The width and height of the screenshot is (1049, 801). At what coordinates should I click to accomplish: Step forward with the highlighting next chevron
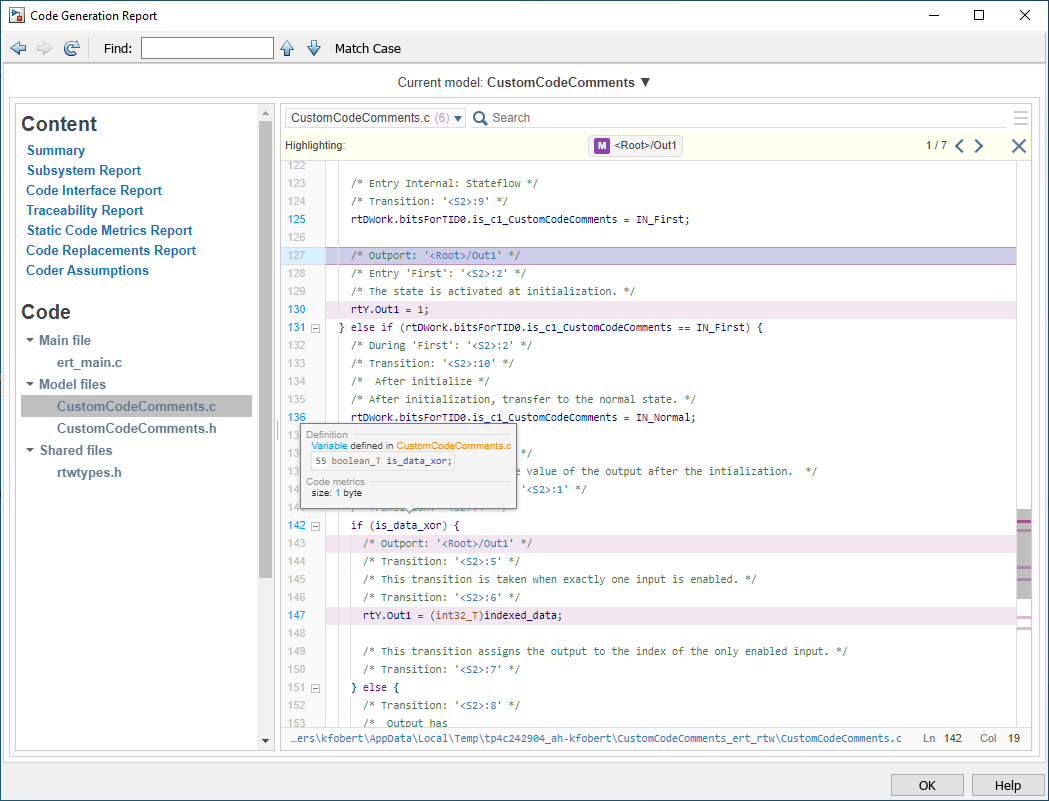pyautogui.click(x=978, y=145)
